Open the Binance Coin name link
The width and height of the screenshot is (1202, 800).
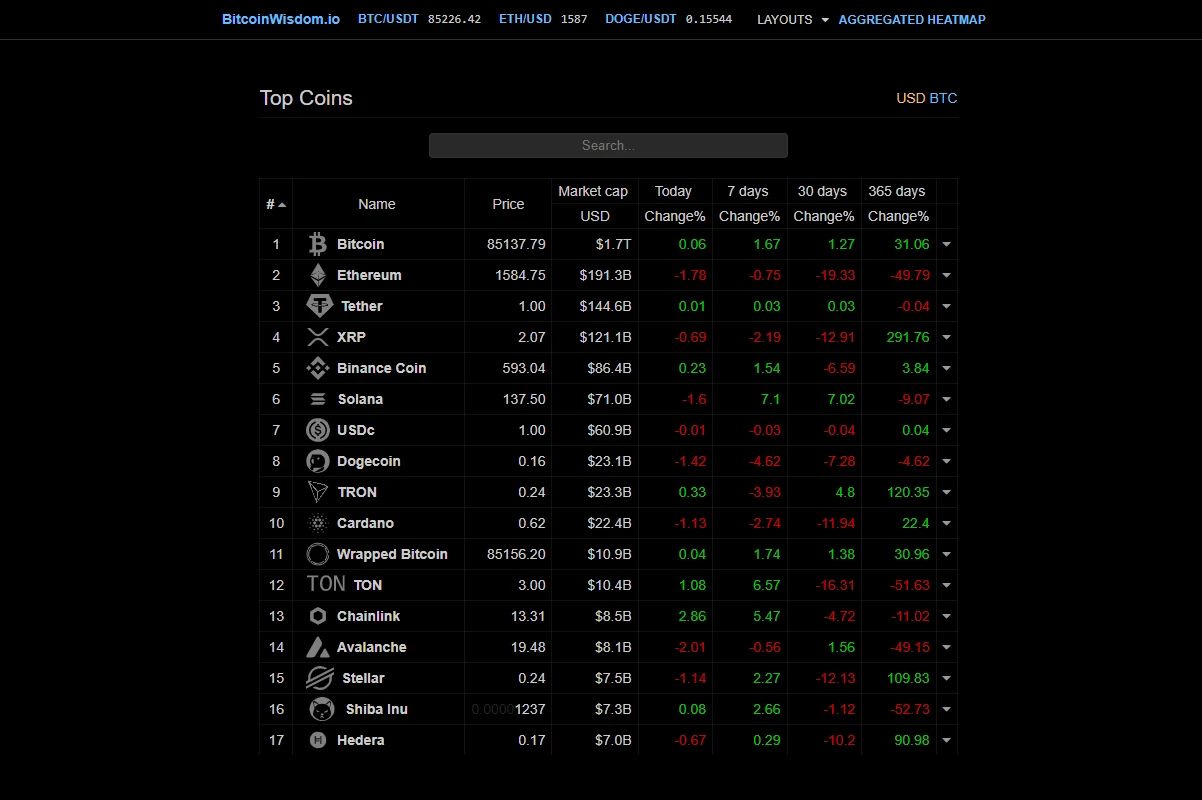click(381, 368)
